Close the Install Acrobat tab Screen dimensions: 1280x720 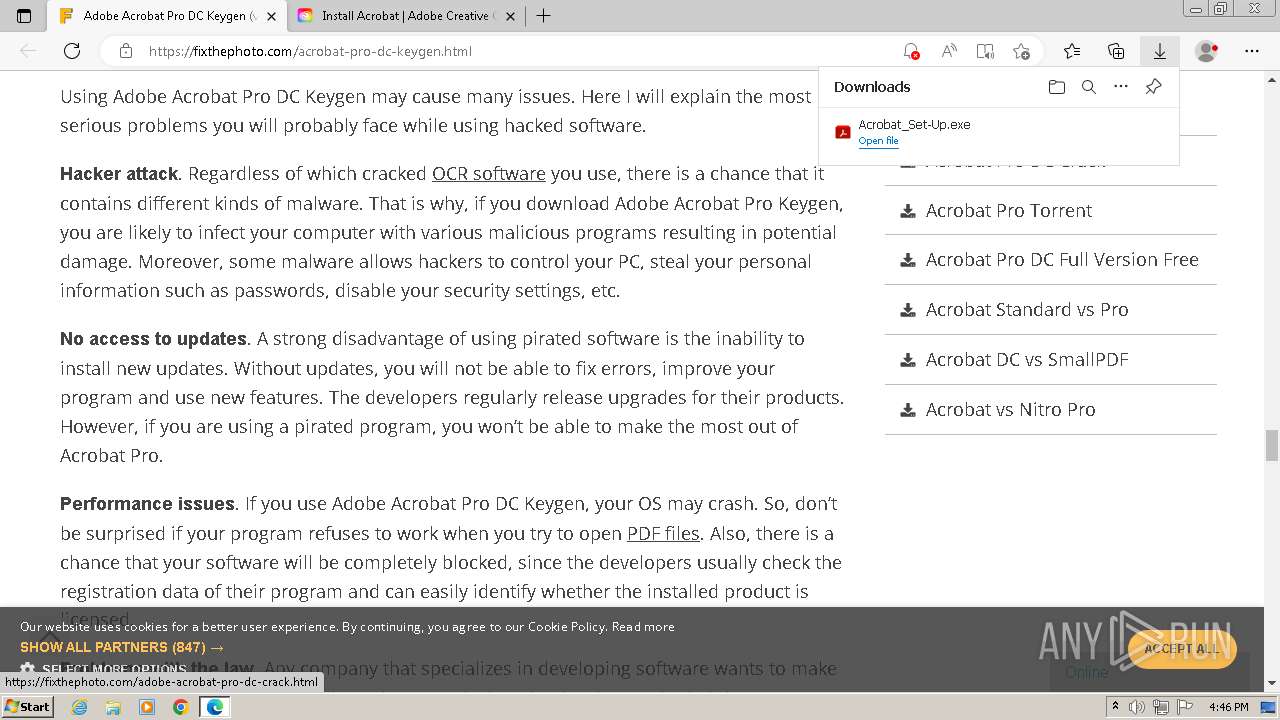(x=509, y=16)
